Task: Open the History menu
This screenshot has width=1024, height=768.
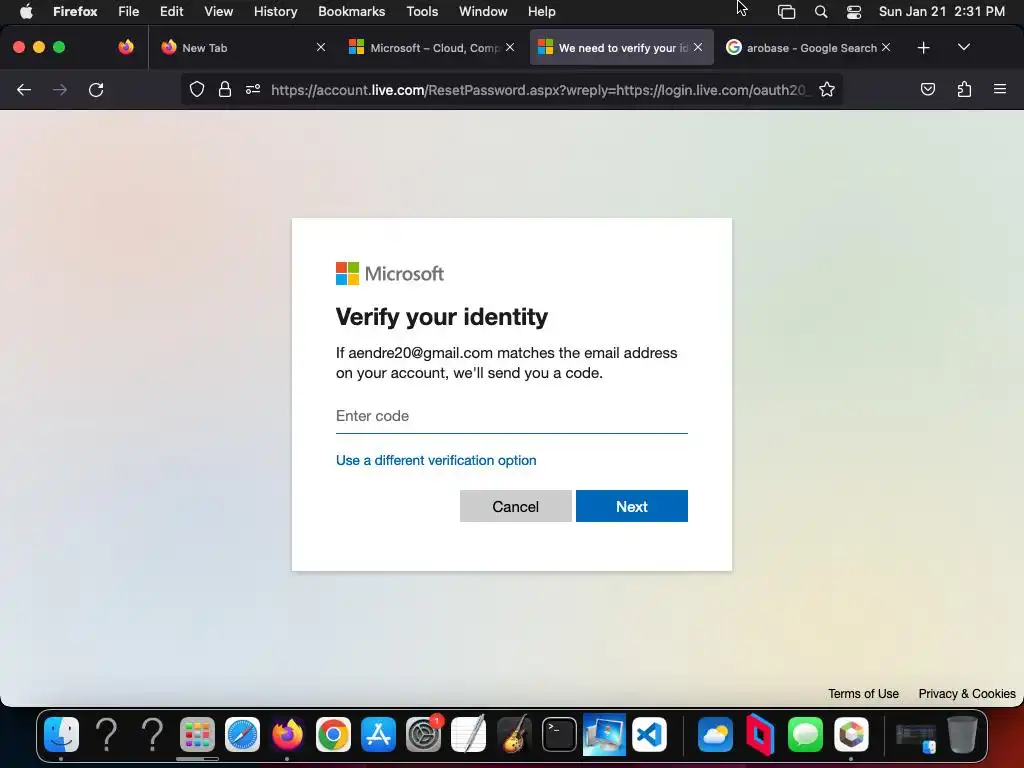Action: point(275,11)
